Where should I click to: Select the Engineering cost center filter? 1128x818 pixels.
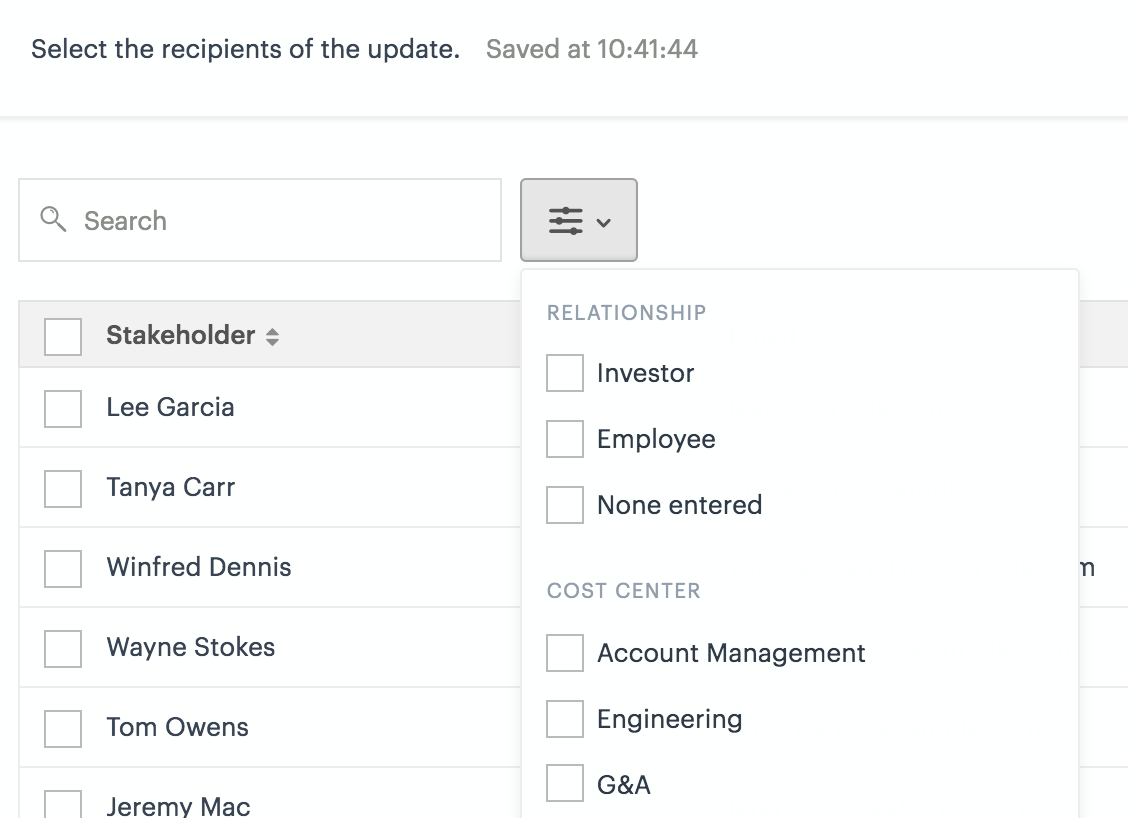pyautogui.click(x=565, y=719)
